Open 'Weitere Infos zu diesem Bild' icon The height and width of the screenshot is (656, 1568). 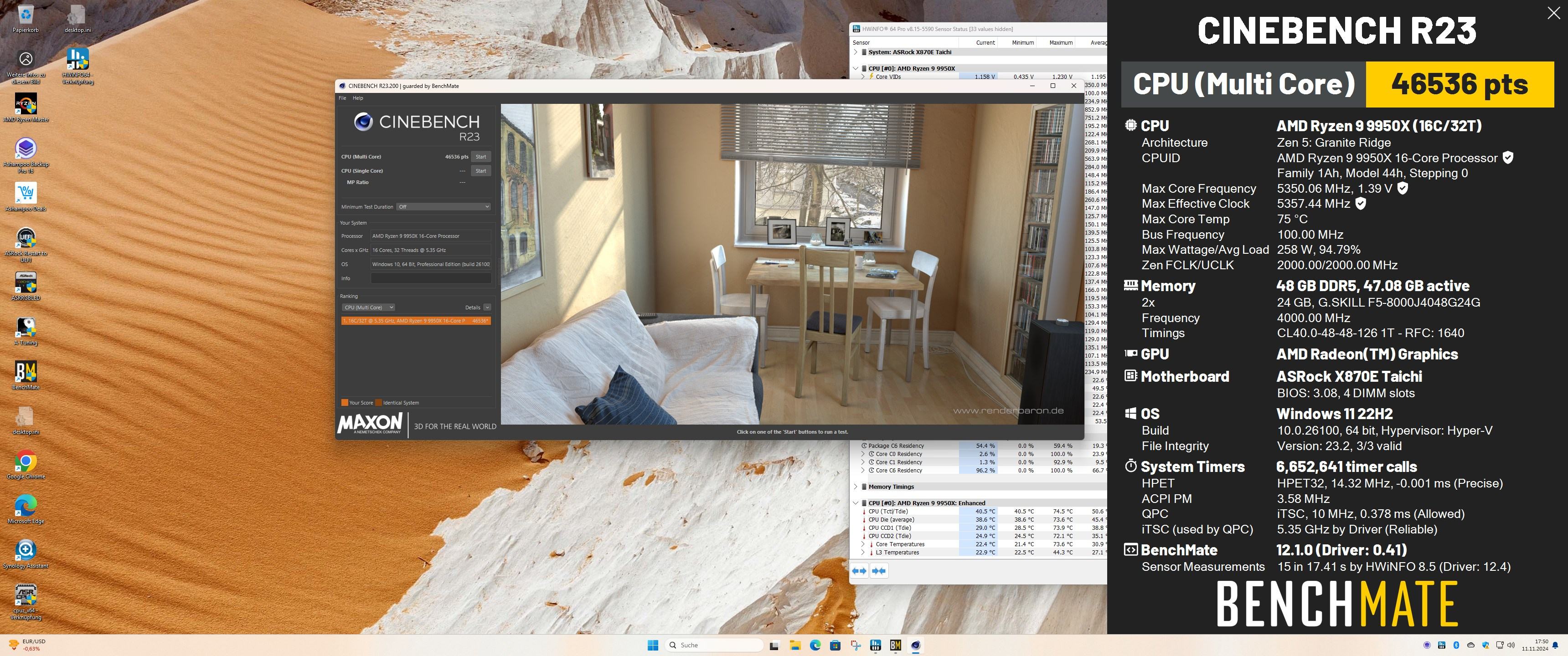pyautogui.click(x=26, y=67)
